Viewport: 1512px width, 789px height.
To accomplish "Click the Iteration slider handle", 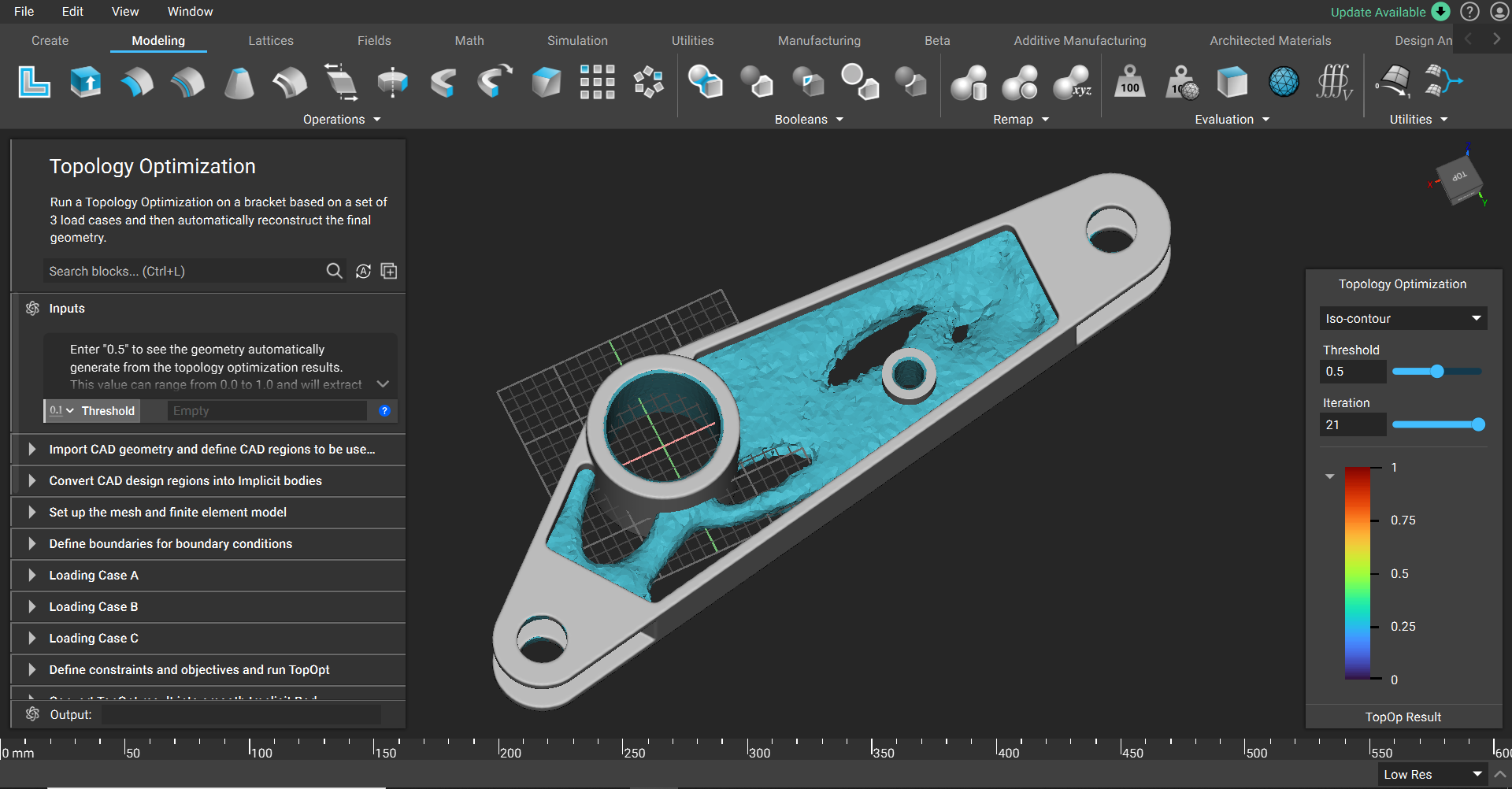I will (x=1478, y=424).
